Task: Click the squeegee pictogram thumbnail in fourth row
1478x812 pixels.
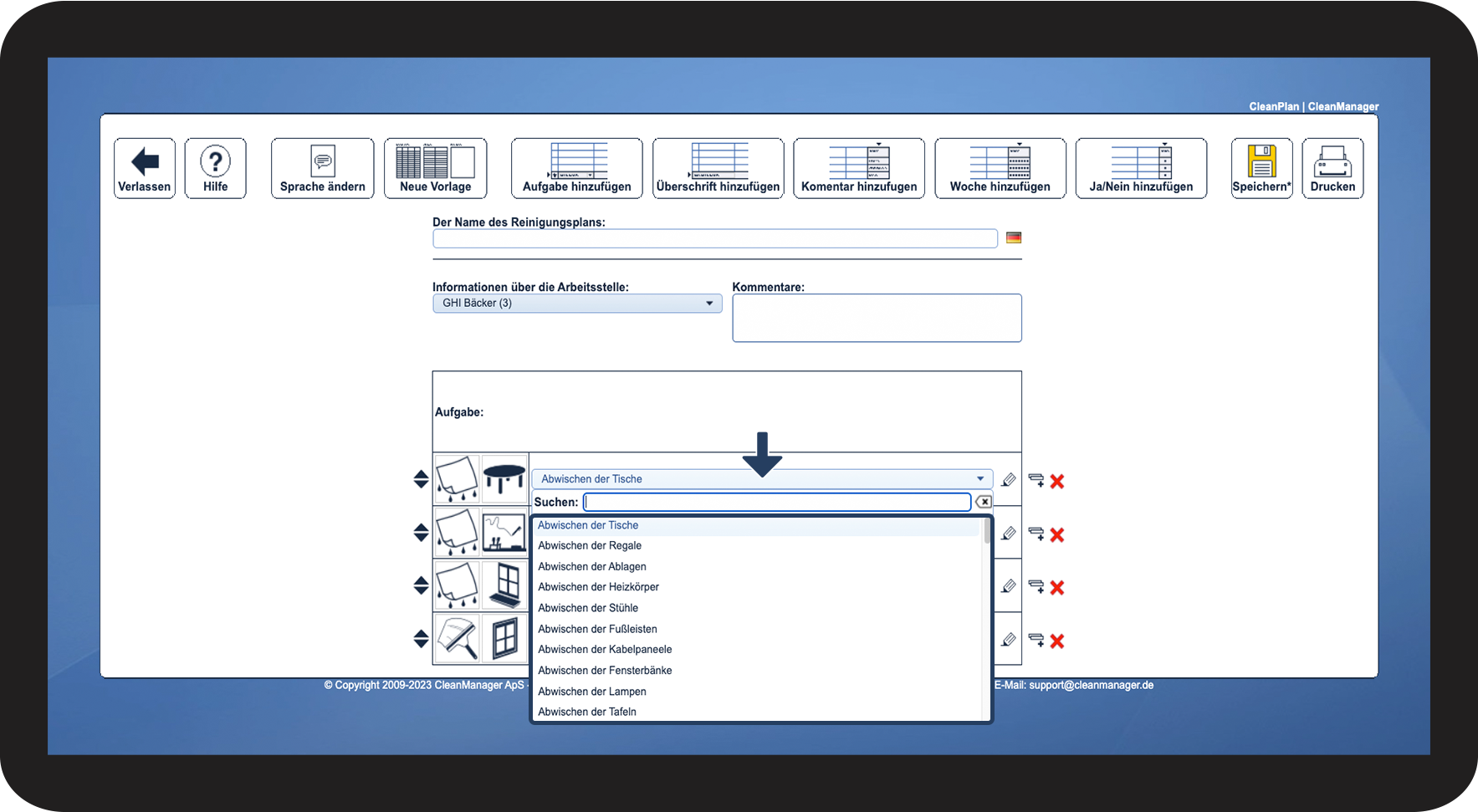Action: click(x=458, y=638)
